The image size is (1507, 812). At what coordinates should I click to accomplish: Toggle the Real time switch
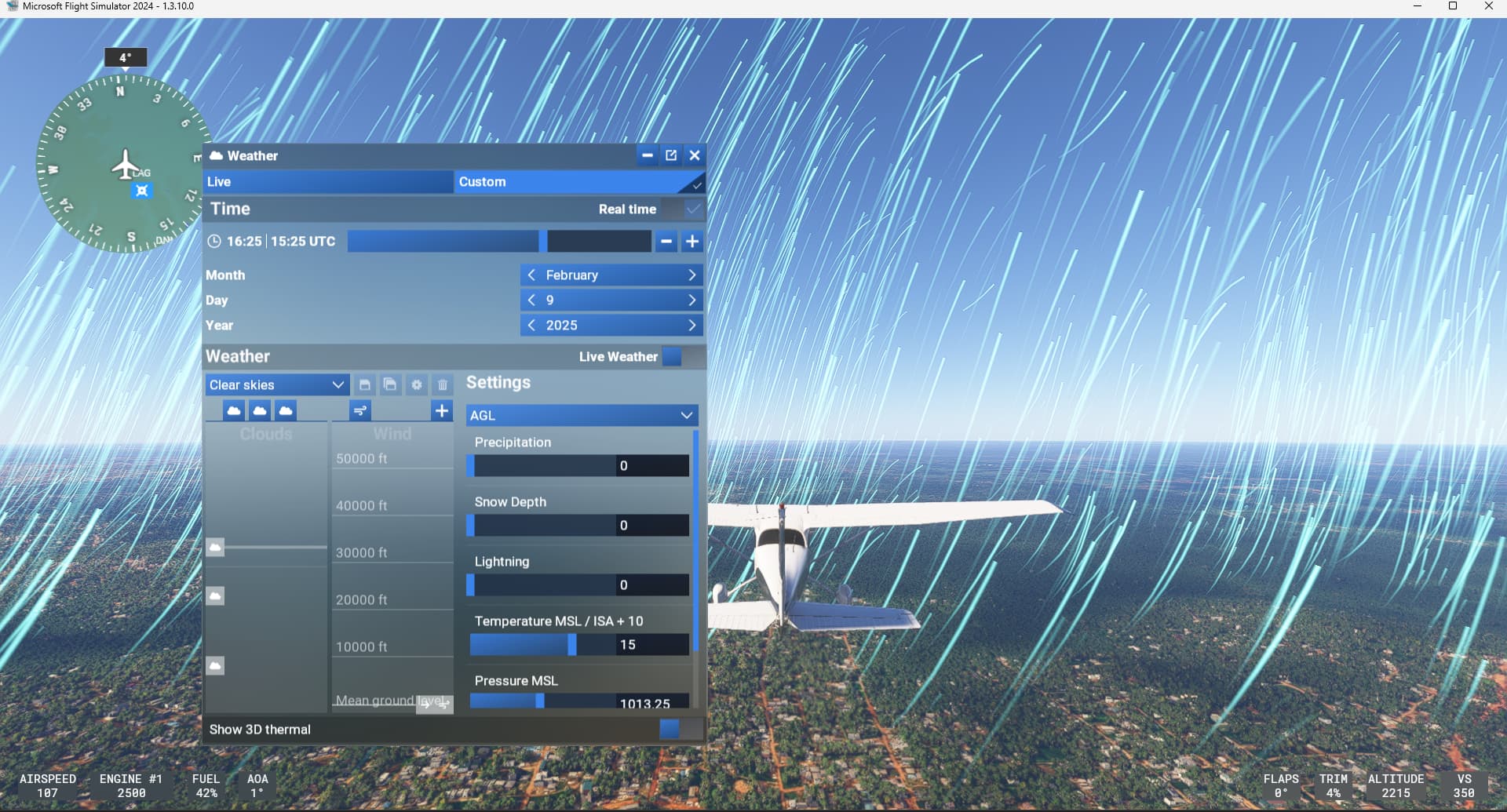point(681,209)
